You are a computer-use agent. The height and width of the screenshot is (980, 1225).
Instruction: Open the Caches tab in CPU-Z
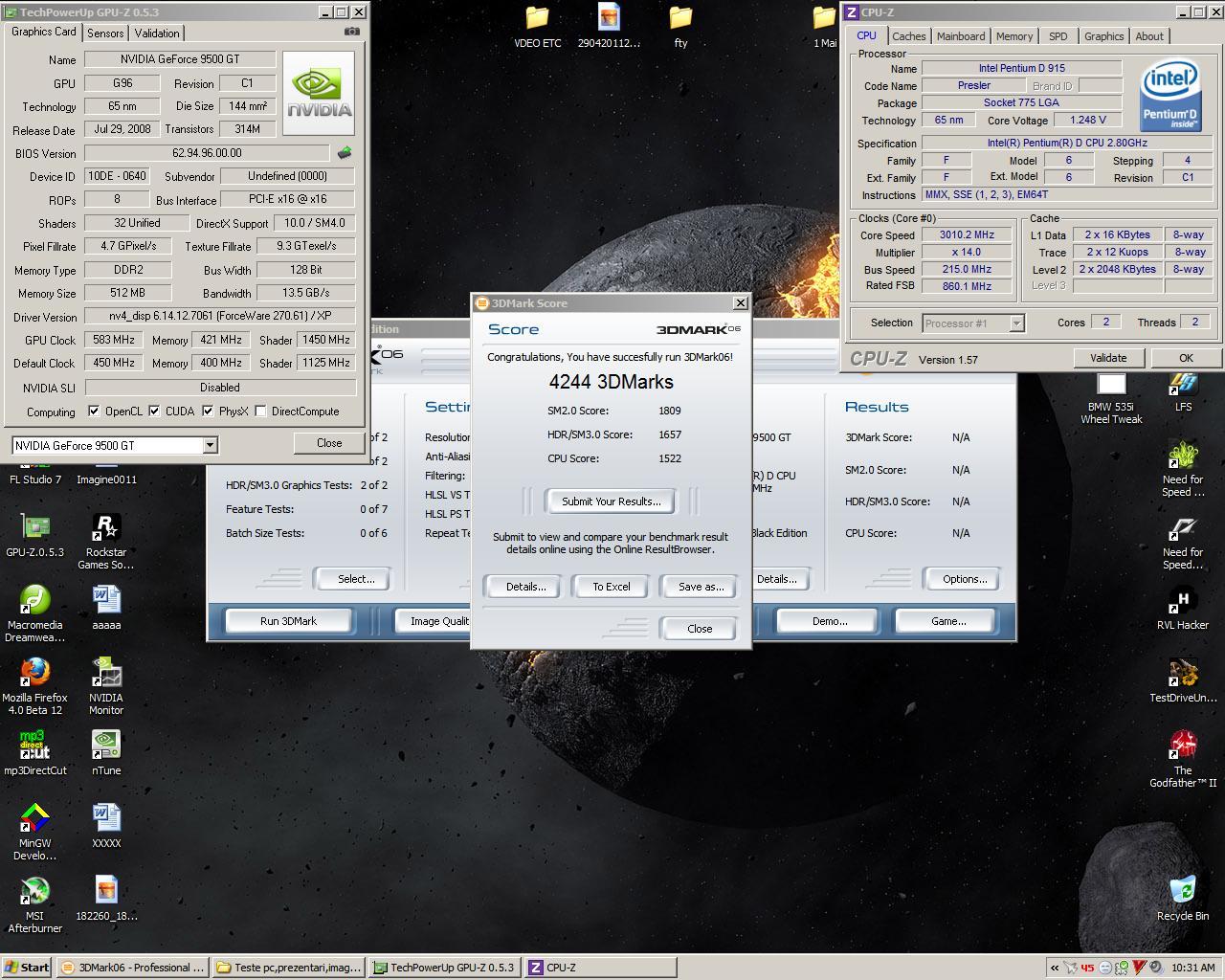pyautogui.click(x=909, y=36)
